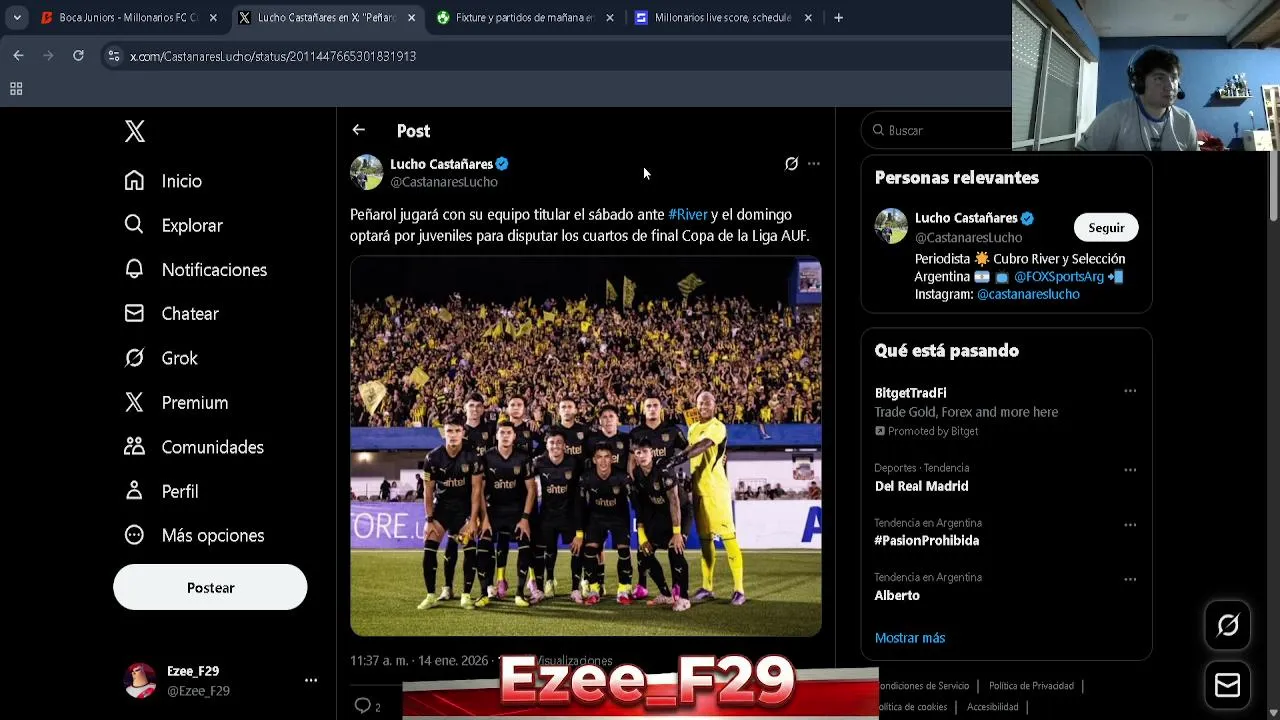This screenshot has height=720, width=1280.
Task: Click the Buscar search field
Action: [940, 130]
